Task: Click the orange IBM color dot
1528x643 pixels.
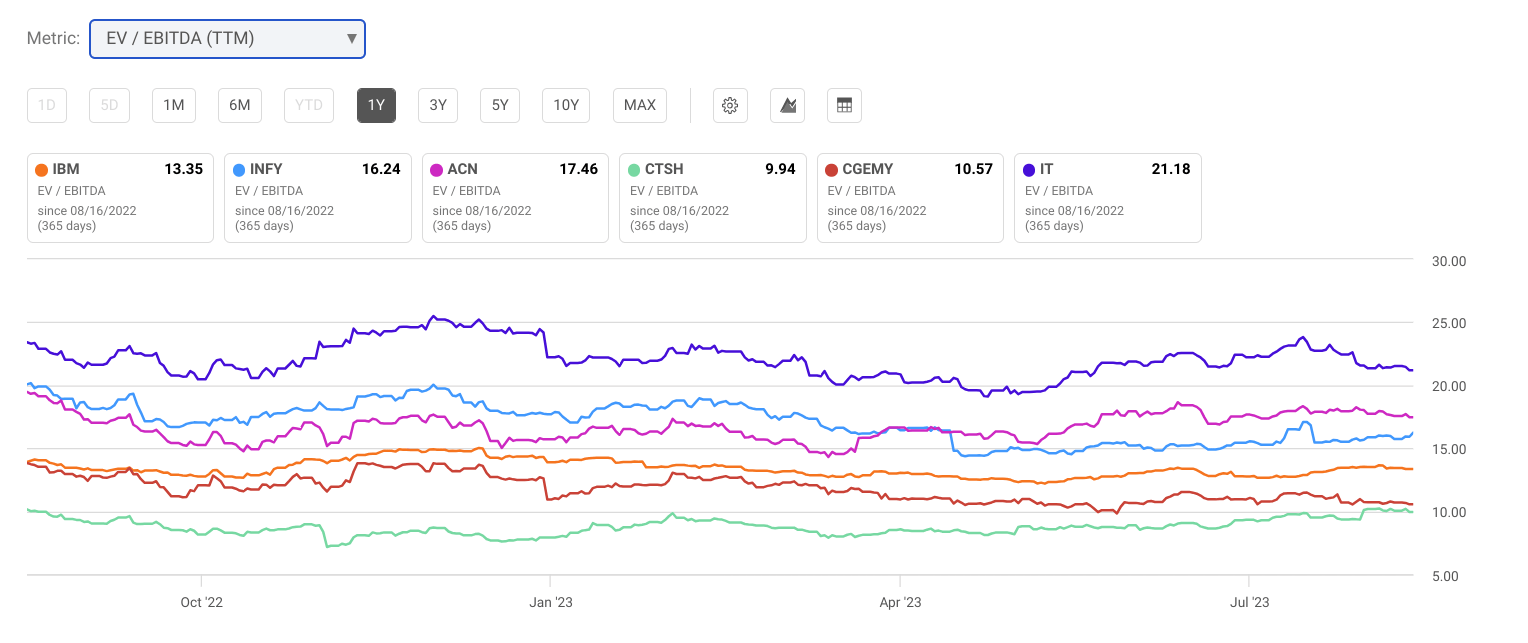Action: [x=41, y=170]
